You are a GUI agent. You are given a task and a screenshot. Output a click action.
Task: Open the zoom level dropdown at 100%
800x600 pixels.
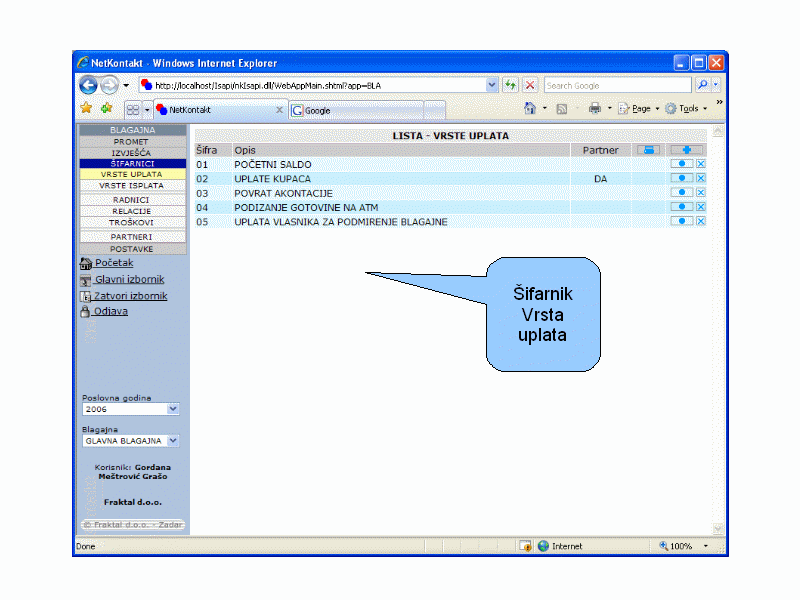coord(706,546)
